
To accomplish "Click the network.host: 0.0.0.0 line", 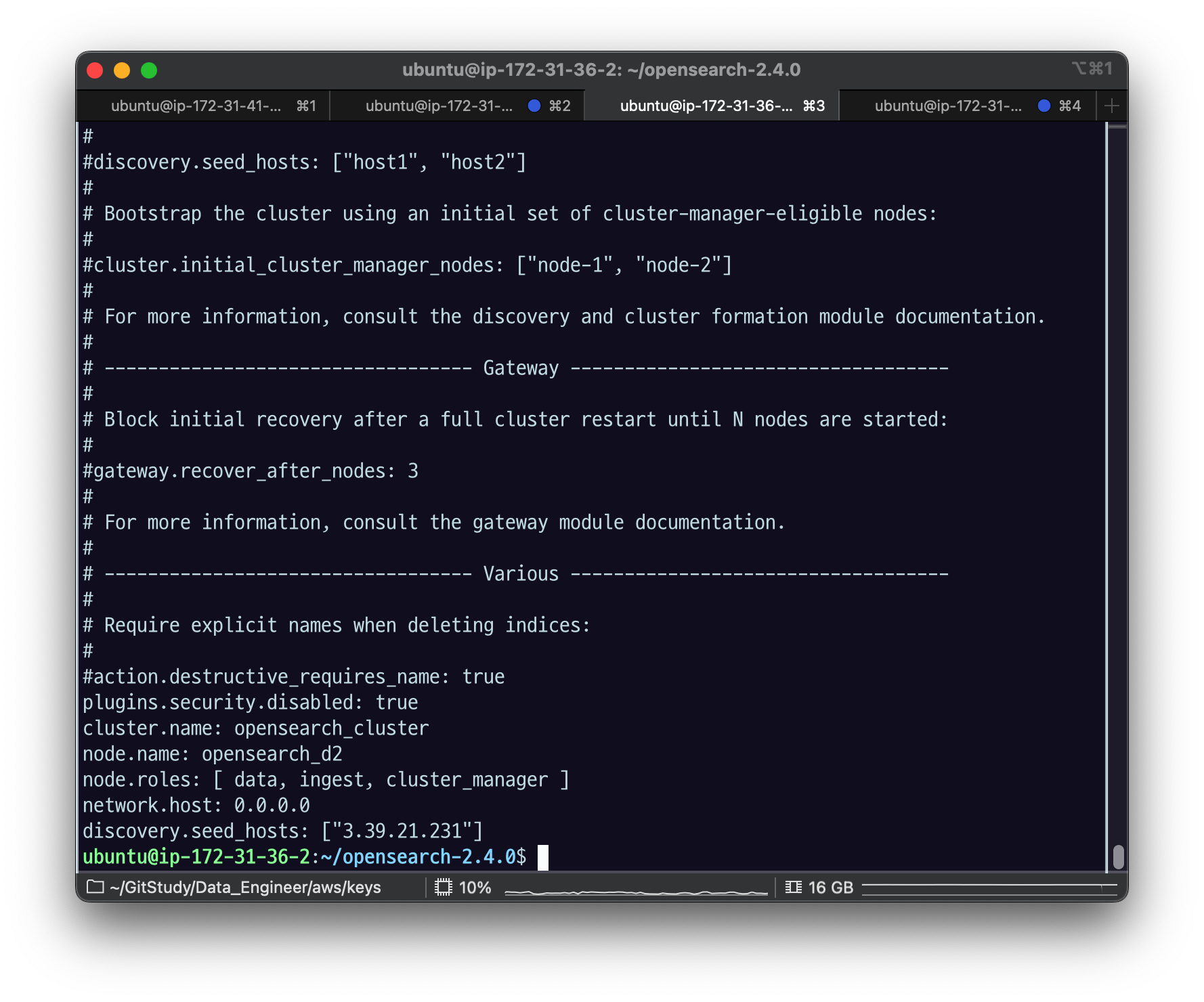I will 196,805.
